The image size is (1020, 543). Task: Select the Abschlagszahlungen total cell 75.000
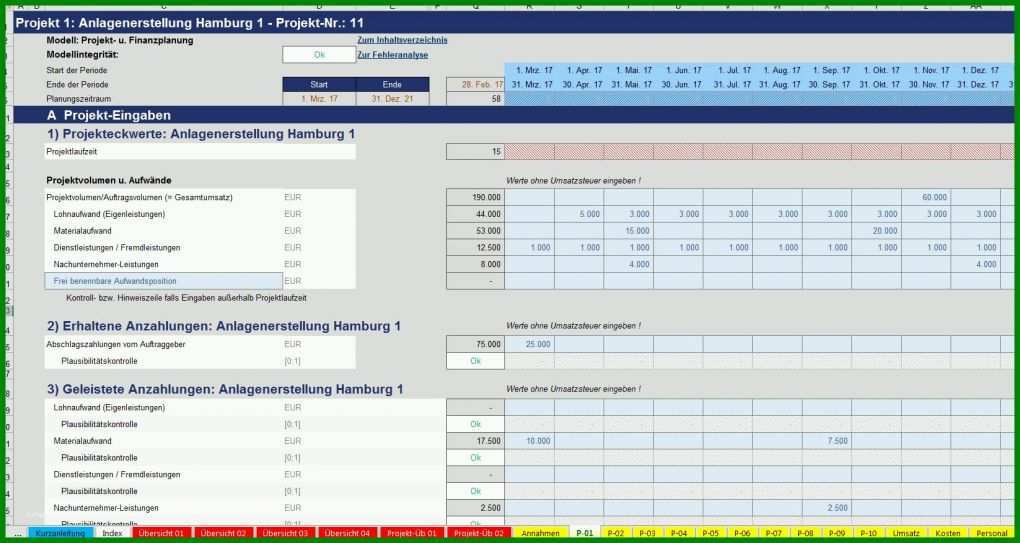pyautogui.click(x=476, y=344)
